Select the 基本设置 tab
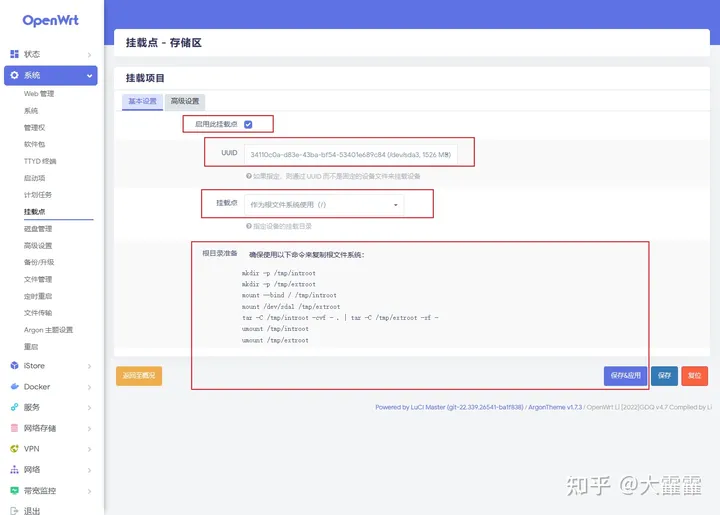Image resolution: width=720 pixels, height=515 pixels. point(140,101)
